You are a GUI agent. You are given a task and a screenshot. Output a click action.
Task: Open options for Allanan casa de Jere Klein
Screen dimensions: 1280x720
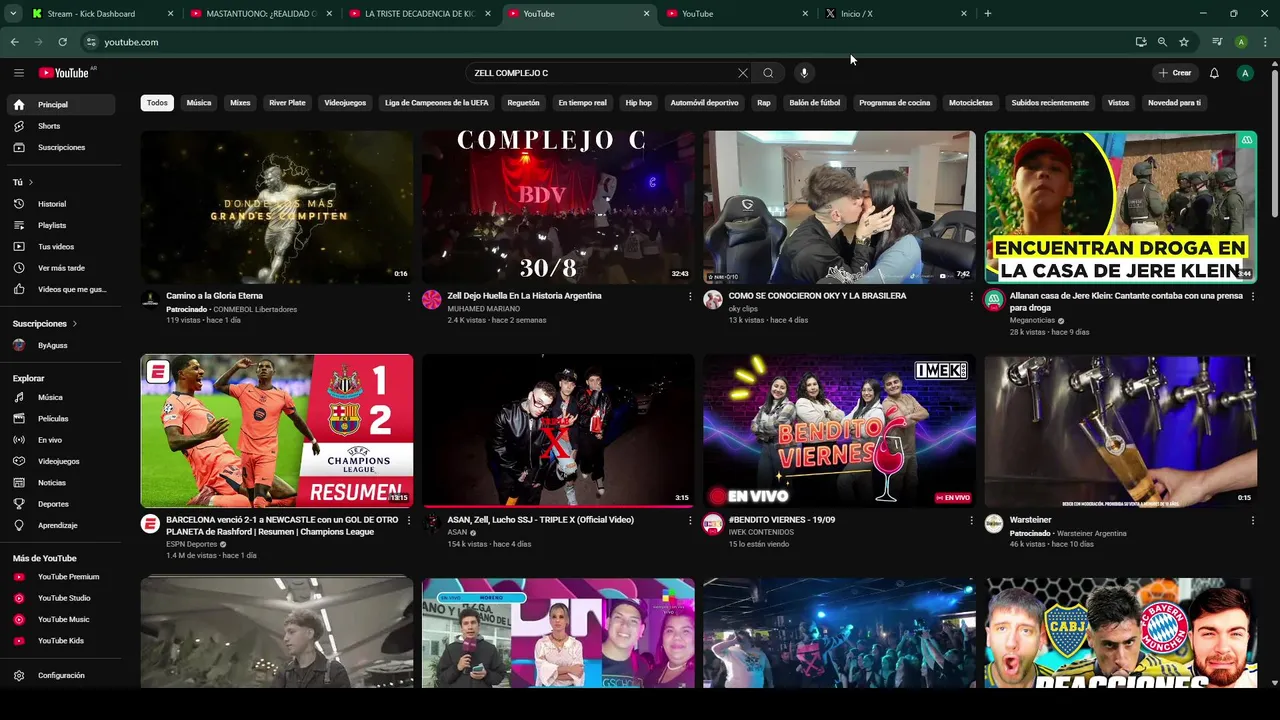click(1252, 297)
